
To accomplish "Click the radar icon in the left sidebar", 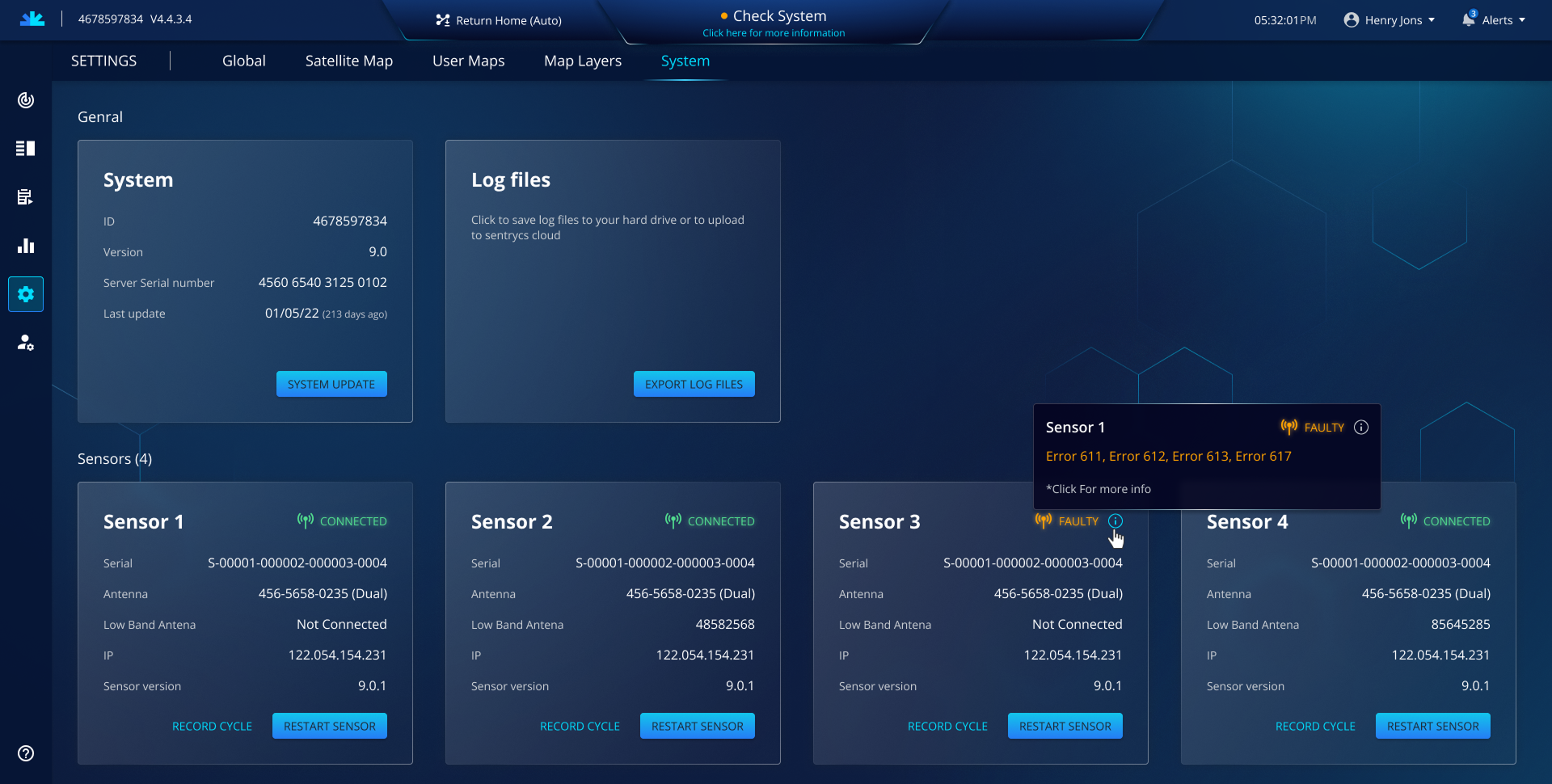I will point(26,100).
